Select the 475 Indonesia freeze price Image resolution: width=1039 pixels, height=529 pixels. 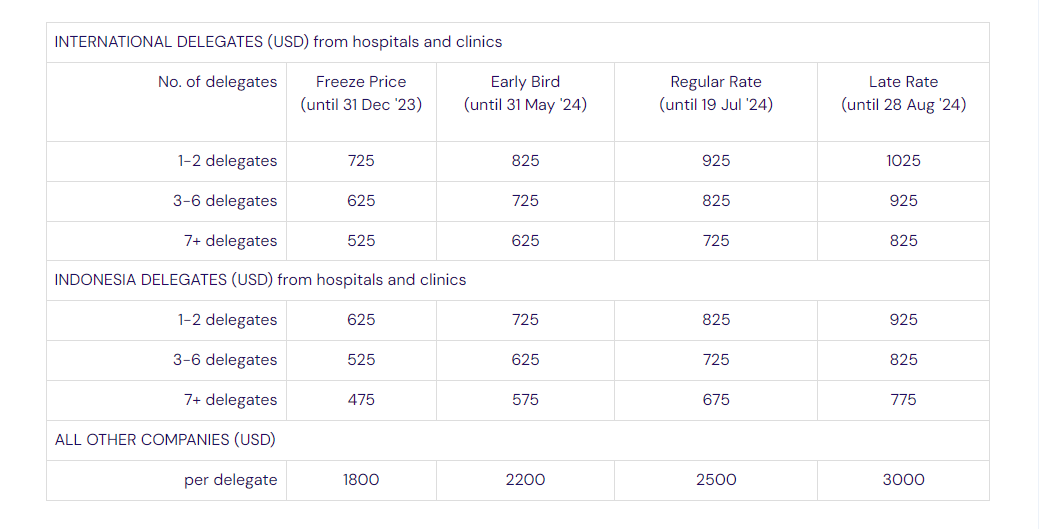(x=361, y=400)
